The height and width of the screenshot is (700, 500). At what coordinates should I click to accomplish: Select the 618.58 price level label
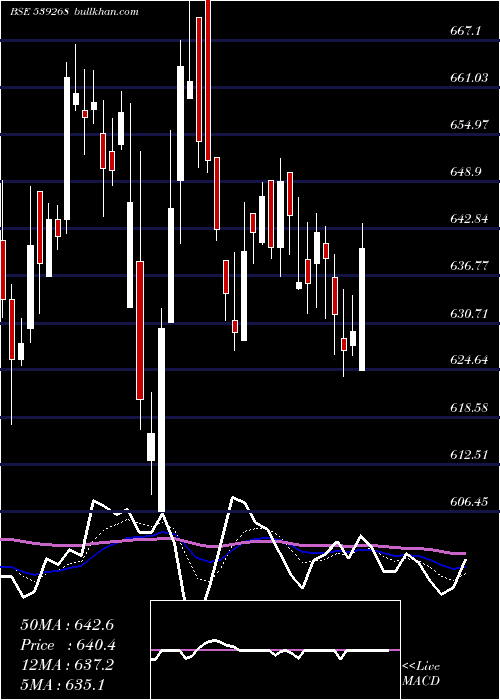pyautogui.click(x=469, y=408)
